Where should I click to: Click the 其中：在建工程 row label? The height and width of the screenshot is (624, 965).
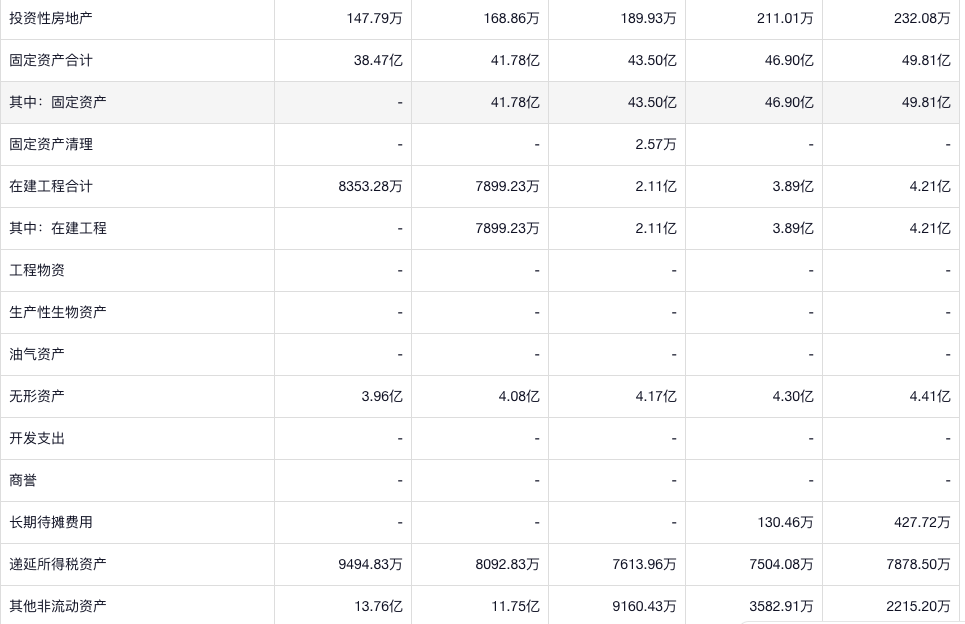pyautogui.click(x=58, y=228)
